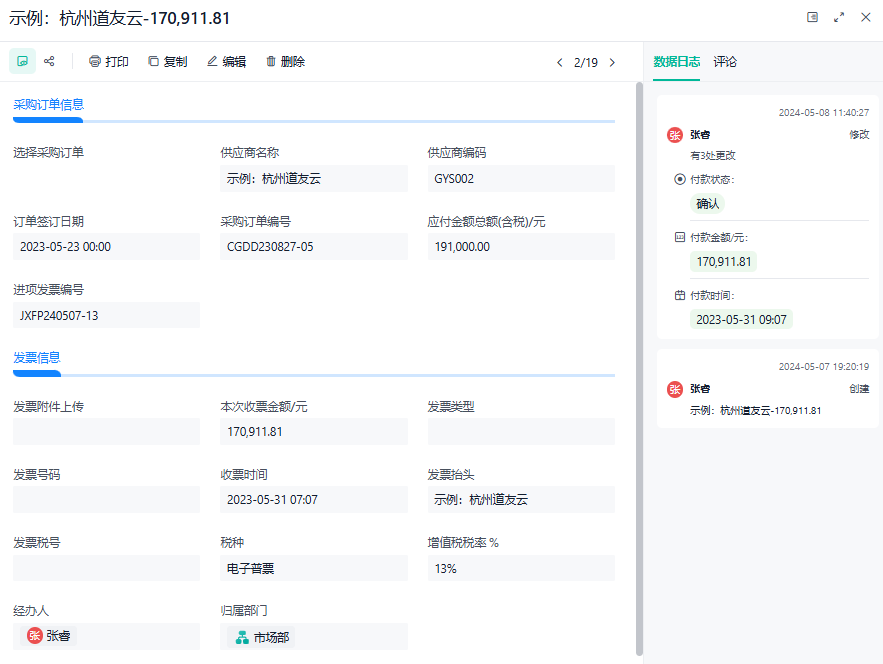
Task: Click the department org icon beside 市场部
Action: tap(242, 638)
